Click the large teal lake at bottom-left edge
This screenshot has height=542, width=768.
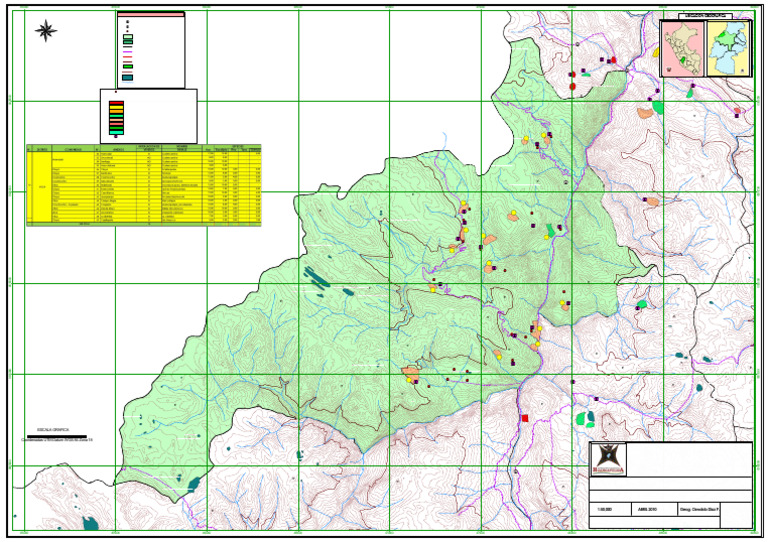(91, 523)
